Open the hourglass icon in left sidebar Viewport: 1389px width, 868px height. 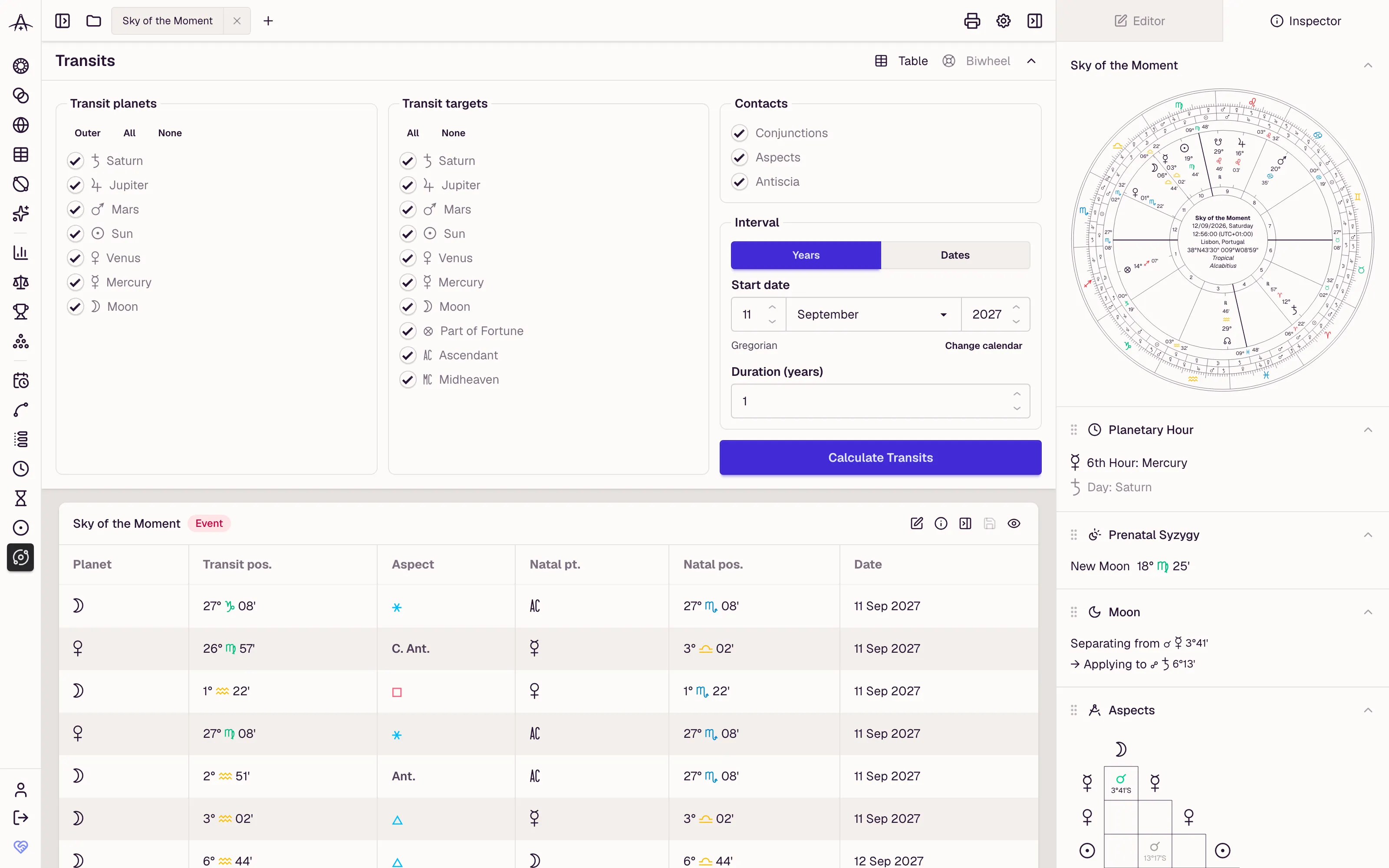click(21, 498)
